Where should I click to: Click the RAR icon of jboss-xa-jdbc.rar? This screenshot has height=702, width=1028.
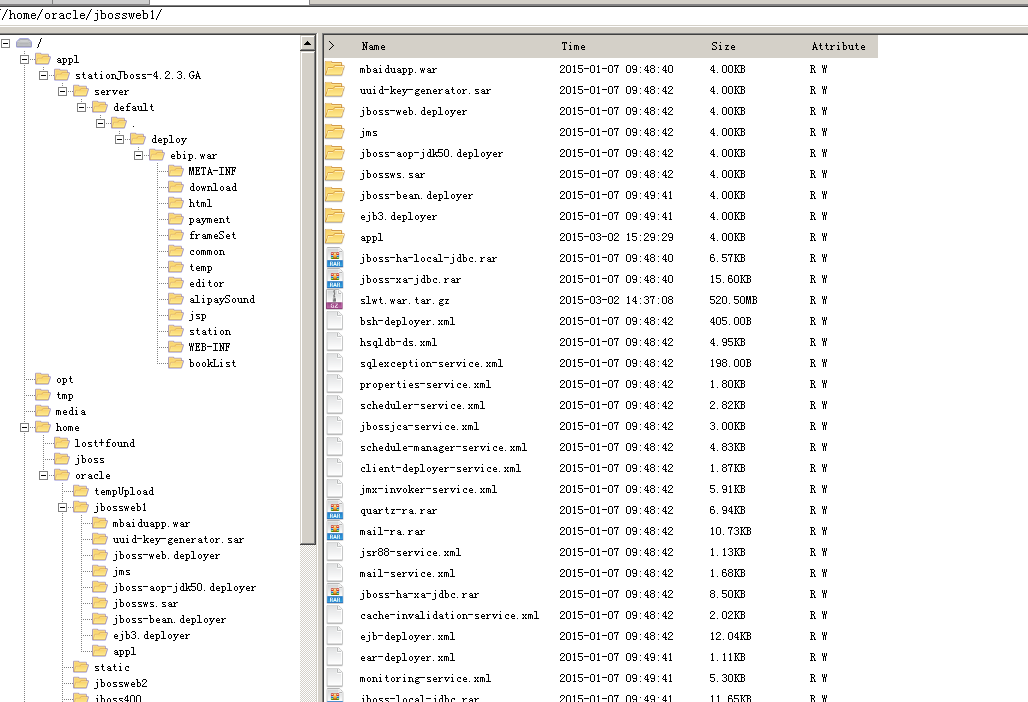pos(335,279)
